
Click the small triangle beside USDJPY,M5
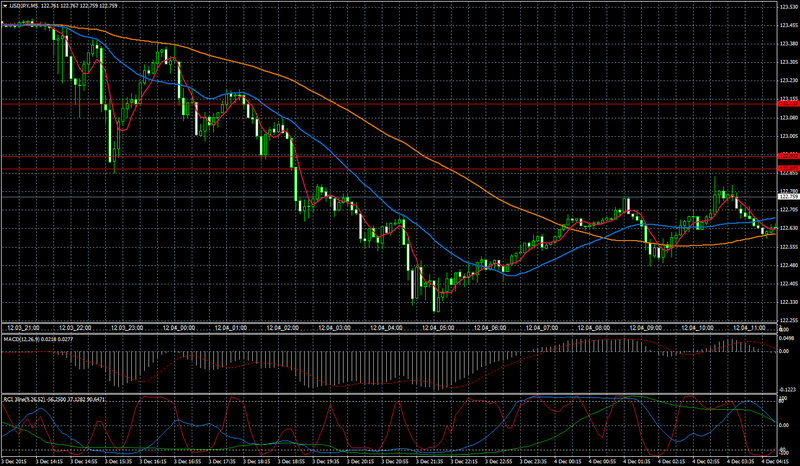pyautogui.click(x=5, y=6)
